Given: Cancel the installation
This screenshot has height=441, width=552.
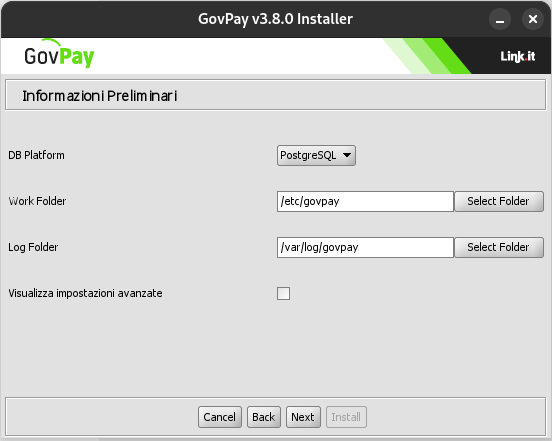Looking at the screenshot, I should (220, 417).
